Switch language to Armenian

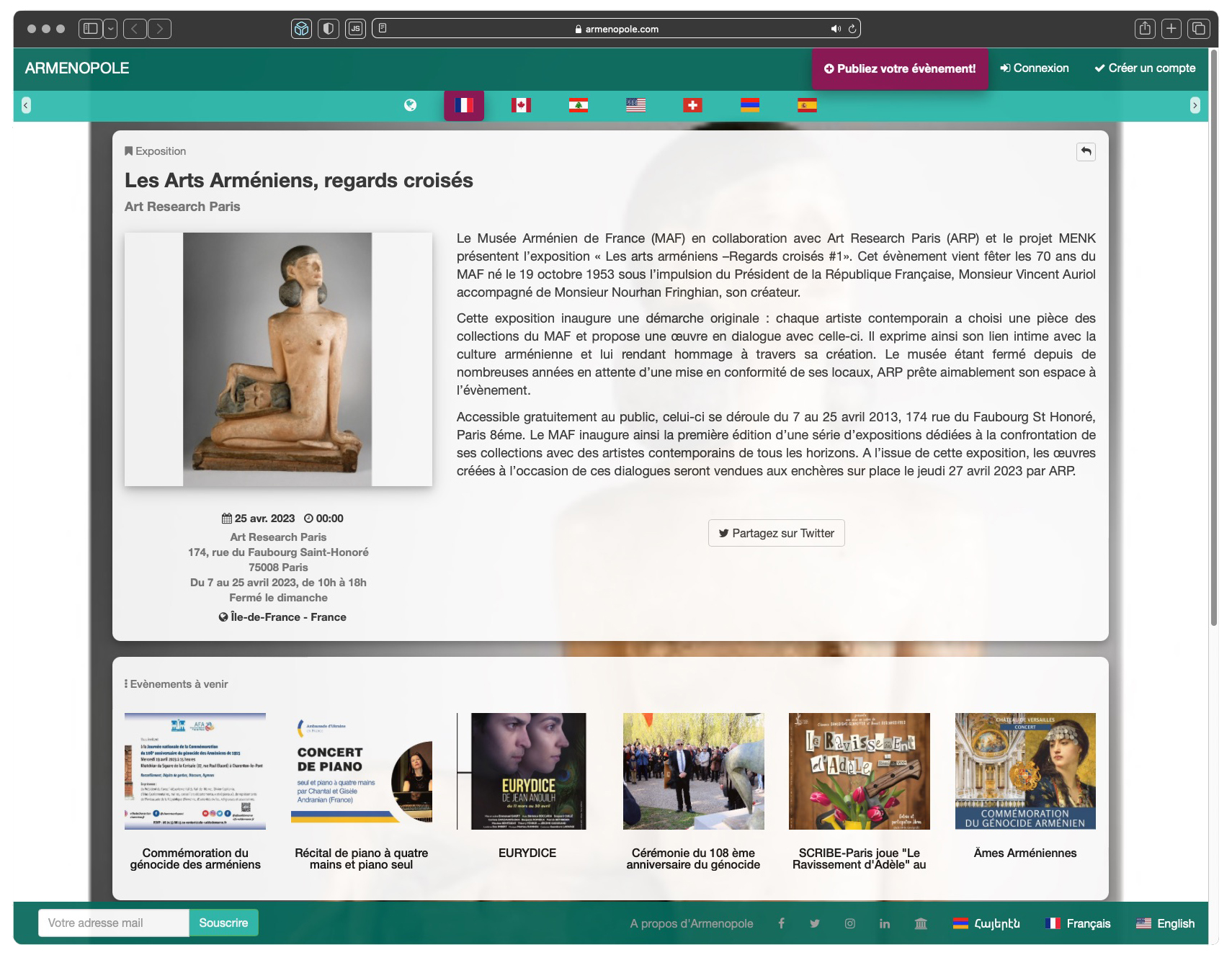point(986,923)
